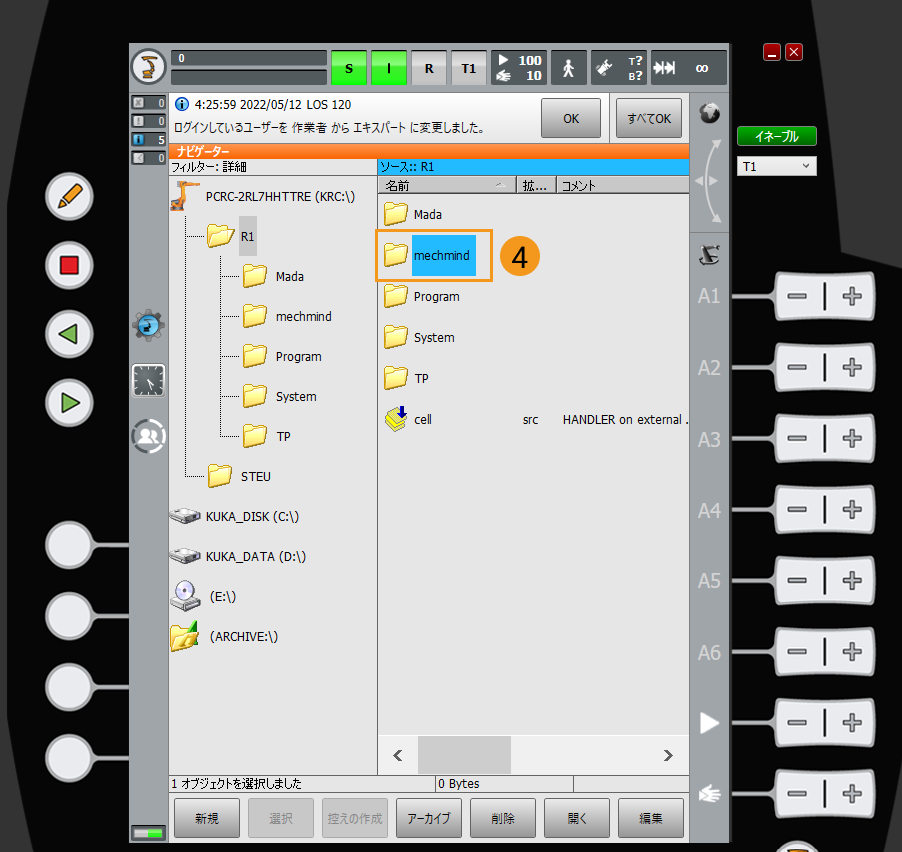
Task: Jog axis A3 minus
Action: click(797, 438)
